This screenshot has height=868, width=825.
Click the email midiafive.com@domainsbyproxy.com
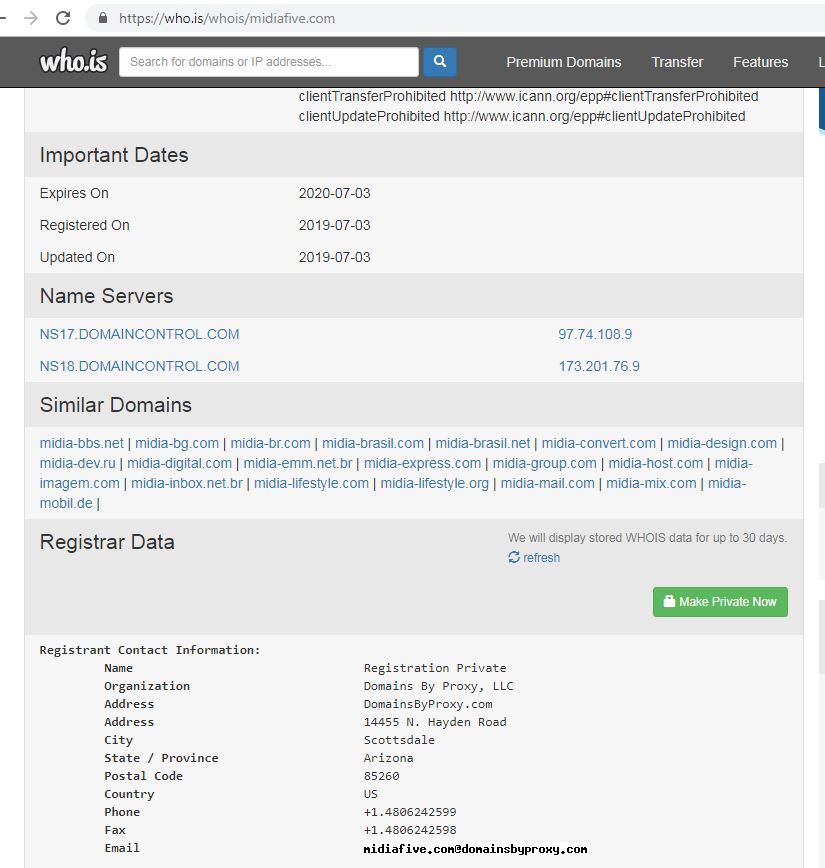(476, 849)
